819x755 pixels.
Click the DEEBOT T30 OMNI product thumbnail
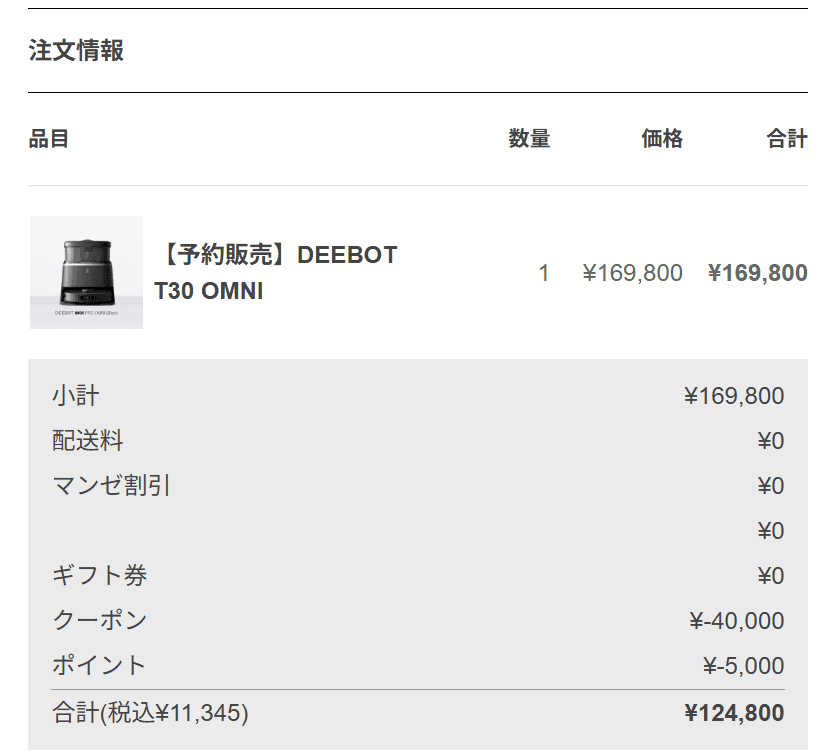pos(86,272)
